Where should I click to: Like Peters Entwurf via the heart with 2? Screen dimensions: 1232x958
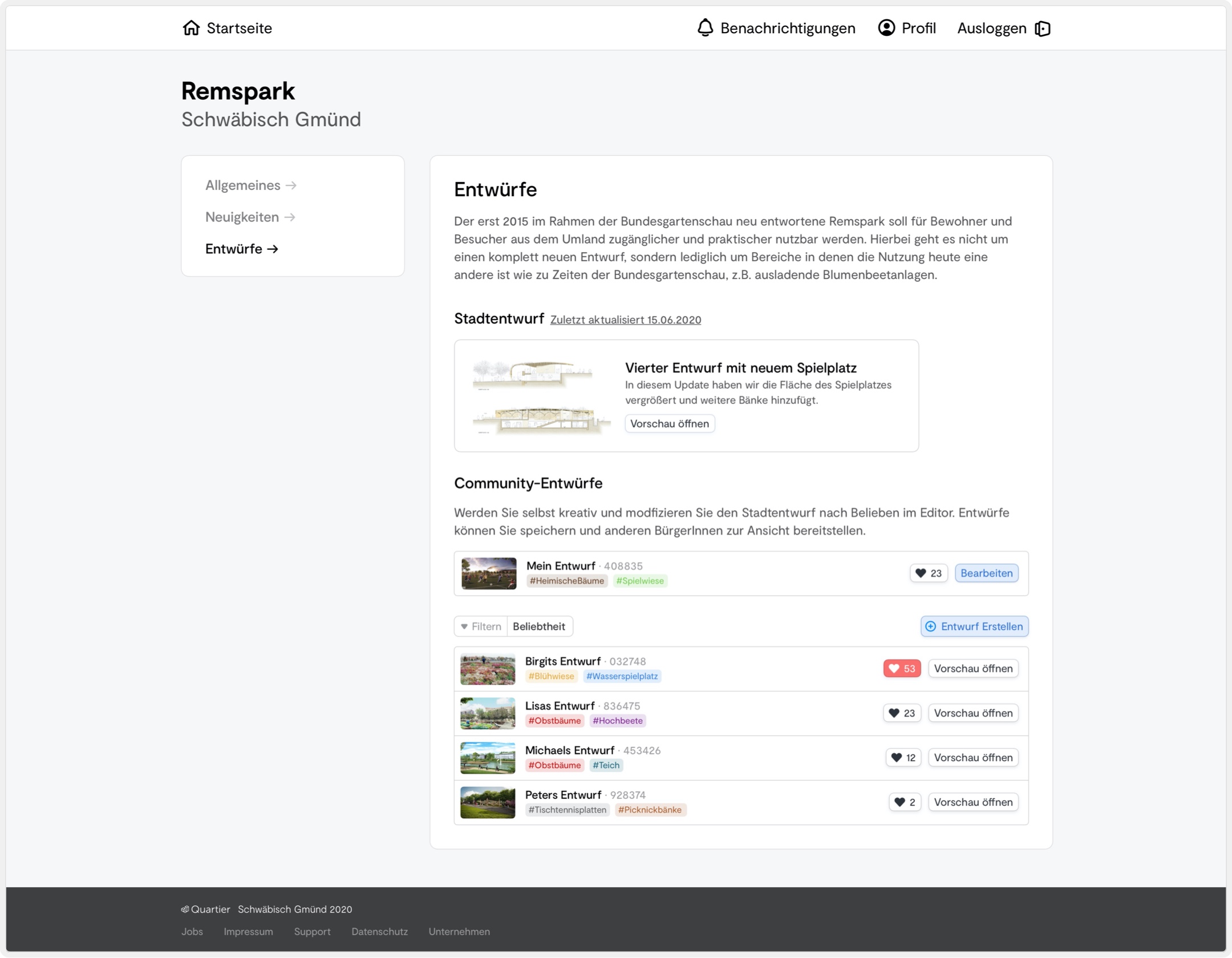pyautogui.click(x=904, y=802)
